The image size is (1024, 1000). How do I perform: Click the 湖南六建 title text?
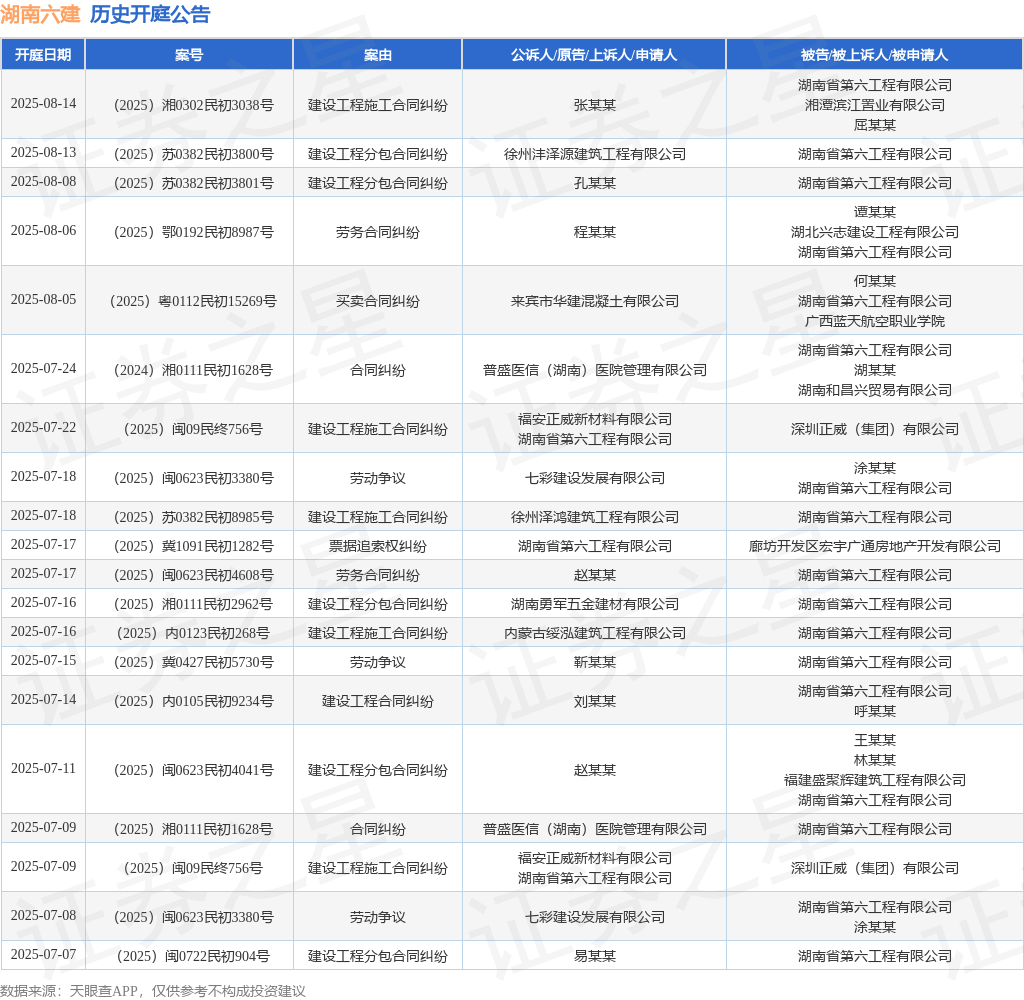click(x=40, y=14)
